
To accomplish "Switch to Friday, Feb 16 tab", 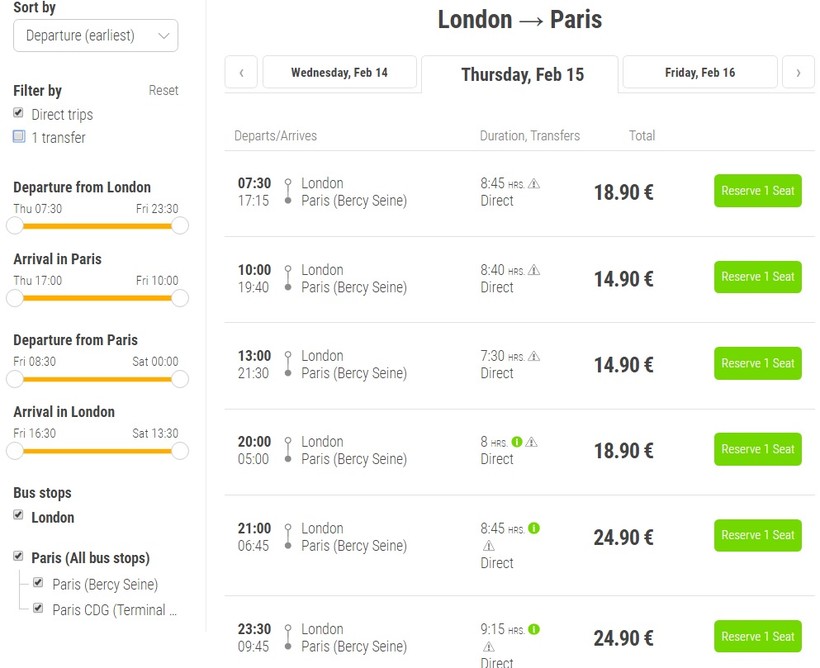I will pyautogui.click(x=700, y=73).
